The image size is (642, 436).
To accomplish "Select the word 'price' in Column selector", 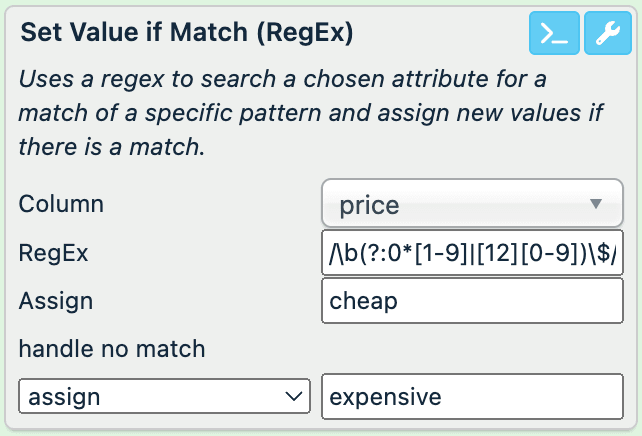I will [369, 205].
